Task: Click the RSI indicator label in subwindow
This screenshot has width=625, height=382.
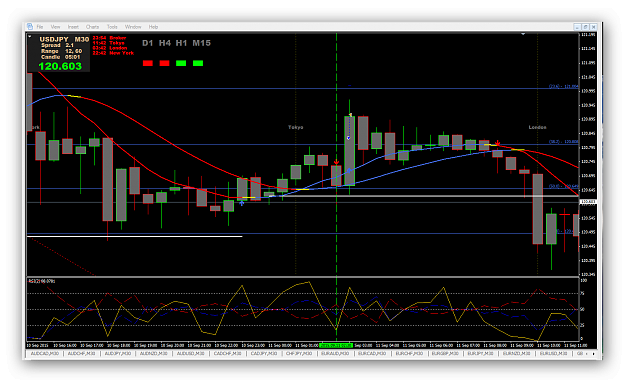Action: 41,281
